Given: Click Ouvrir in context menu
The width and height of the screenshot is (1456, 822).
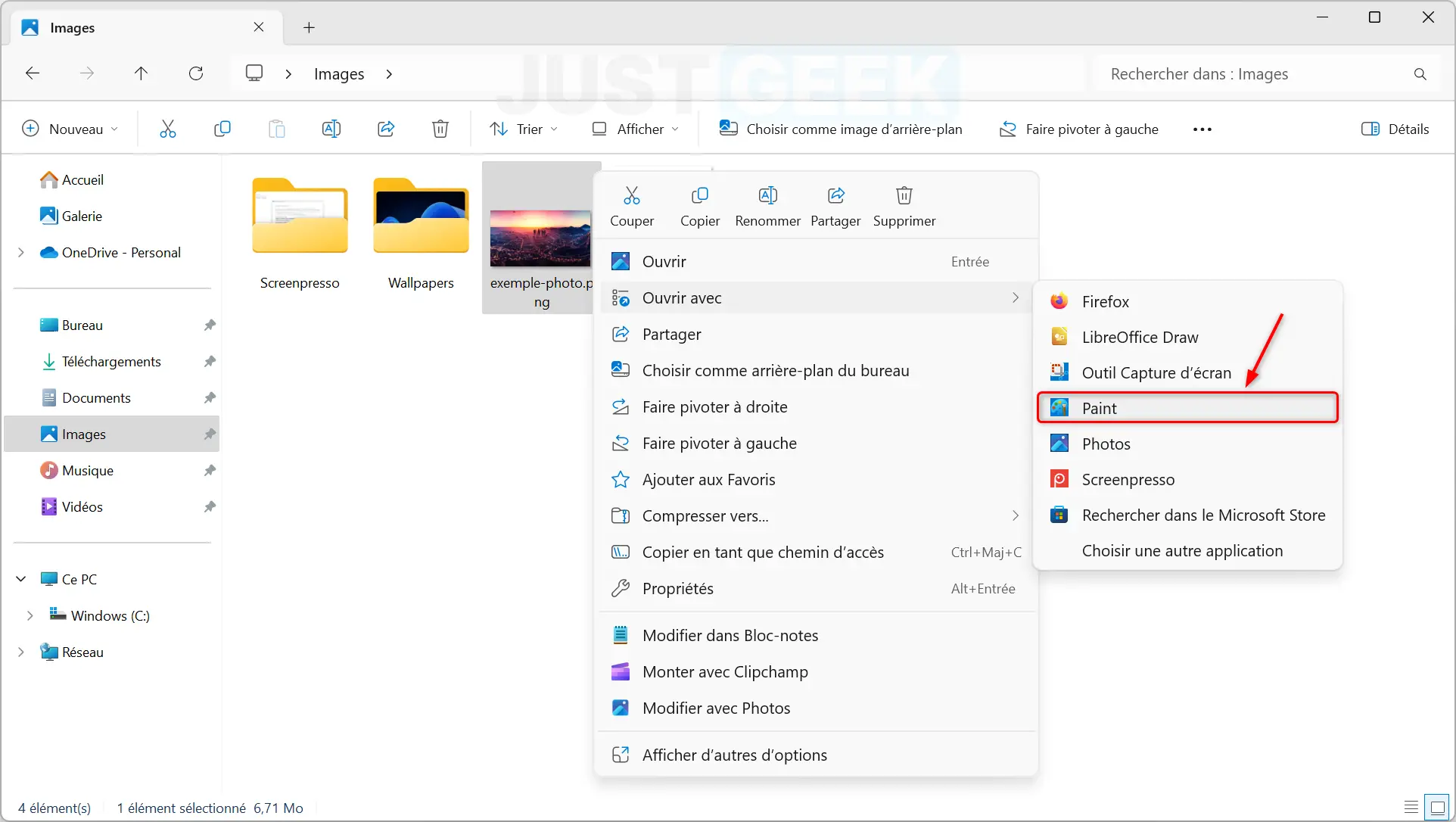Looking at the screenshot, I should point(817,261).
